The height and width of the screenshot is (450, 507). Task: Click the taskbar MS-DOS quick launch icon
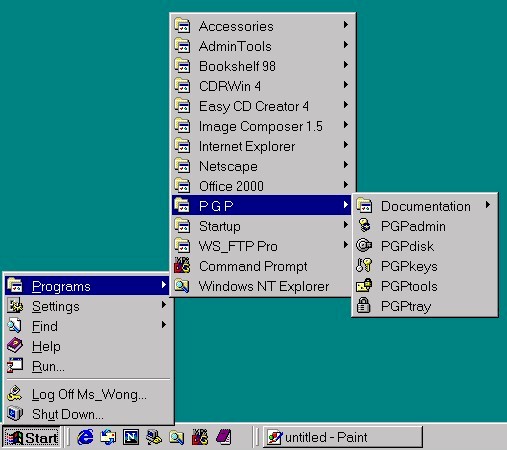200,437
